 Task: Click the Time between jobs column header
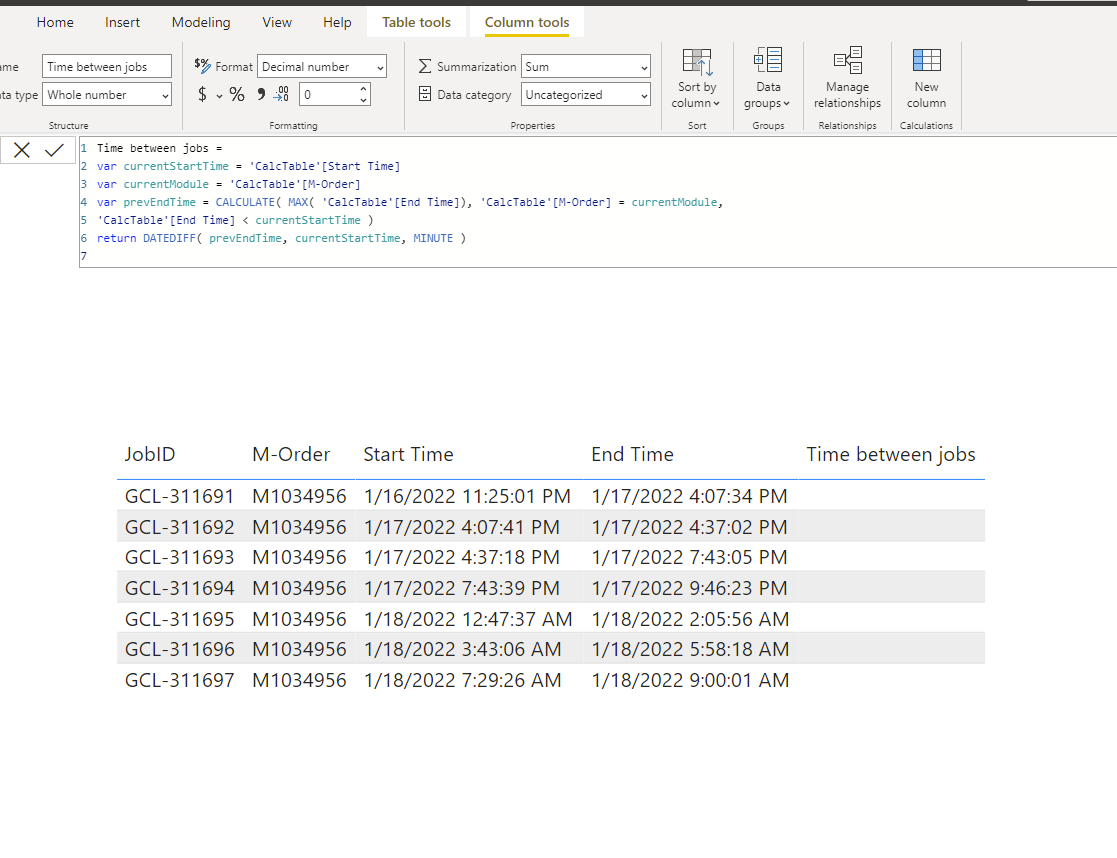[x=890, y=454]
